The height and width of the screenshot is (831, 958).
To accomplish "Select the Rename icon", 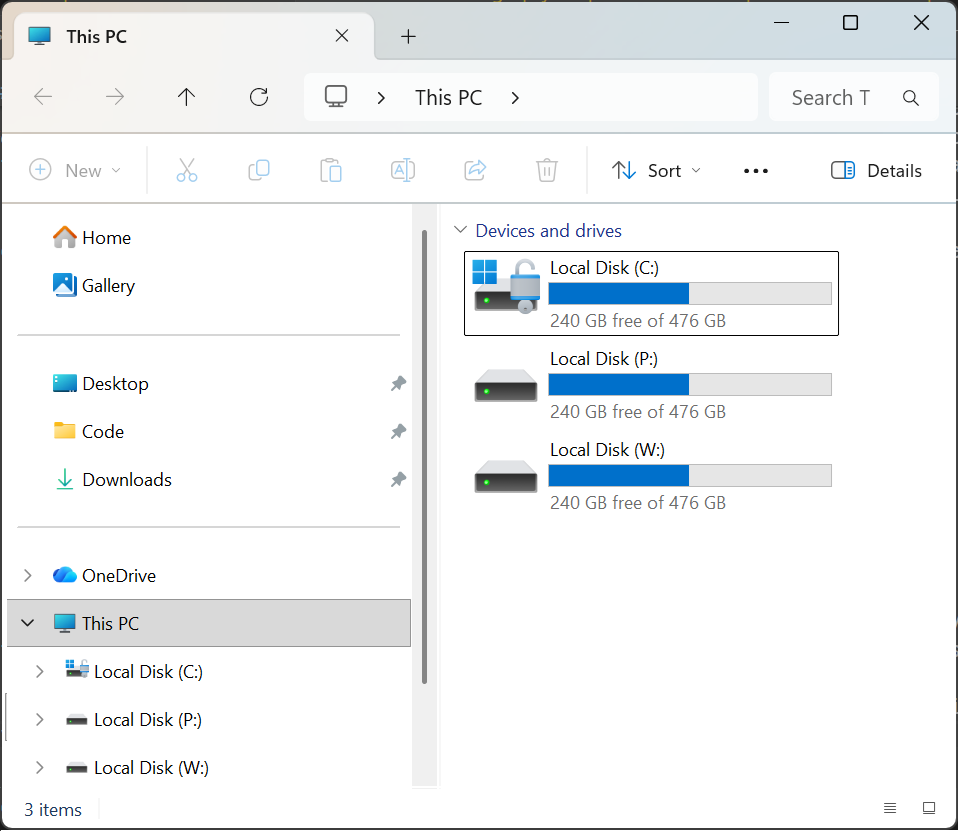I will (403, 170).
